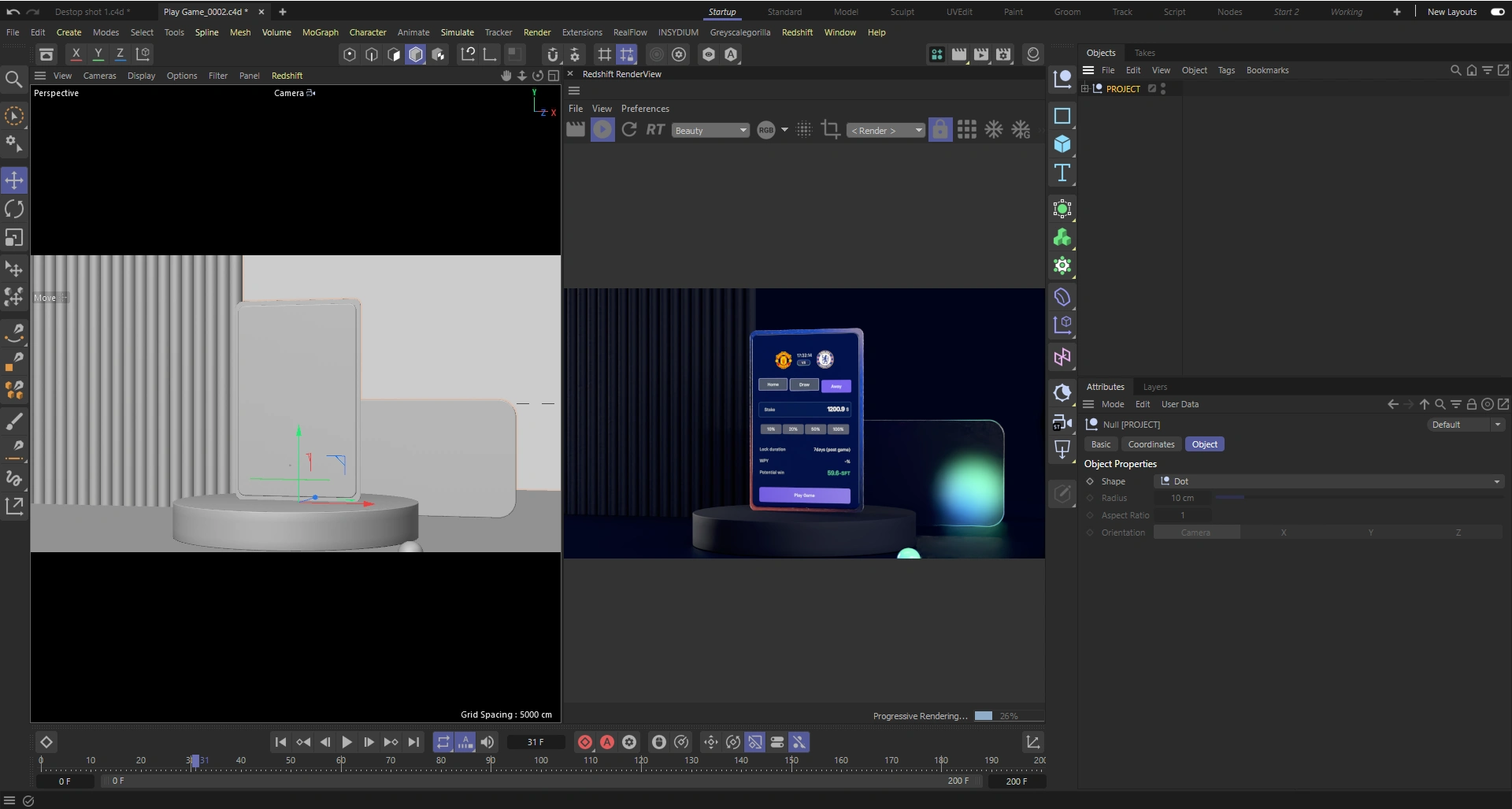Select the Scale tool
Viewport: 1512px width, 809px height.
pyautogui.click(x=14, y=237)
